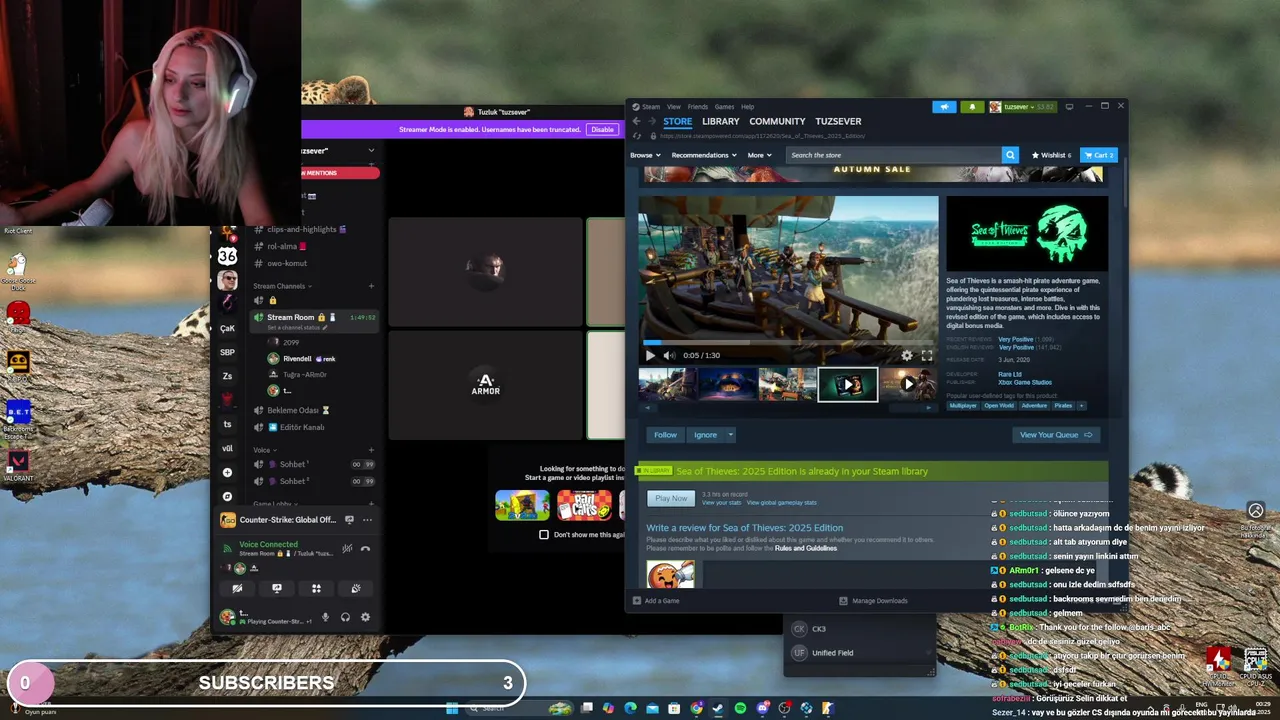Screen dimensions: 1280x720
Task: Add channel to Stream Channels category
Action: click(371, 286)
